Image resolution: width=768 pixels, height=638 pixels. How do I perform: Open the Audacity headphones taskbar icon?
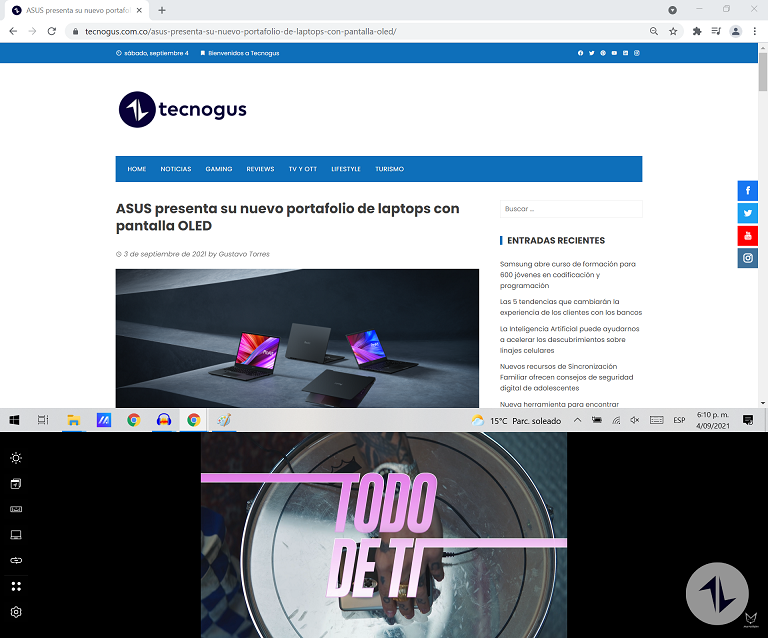click(164, 420)
